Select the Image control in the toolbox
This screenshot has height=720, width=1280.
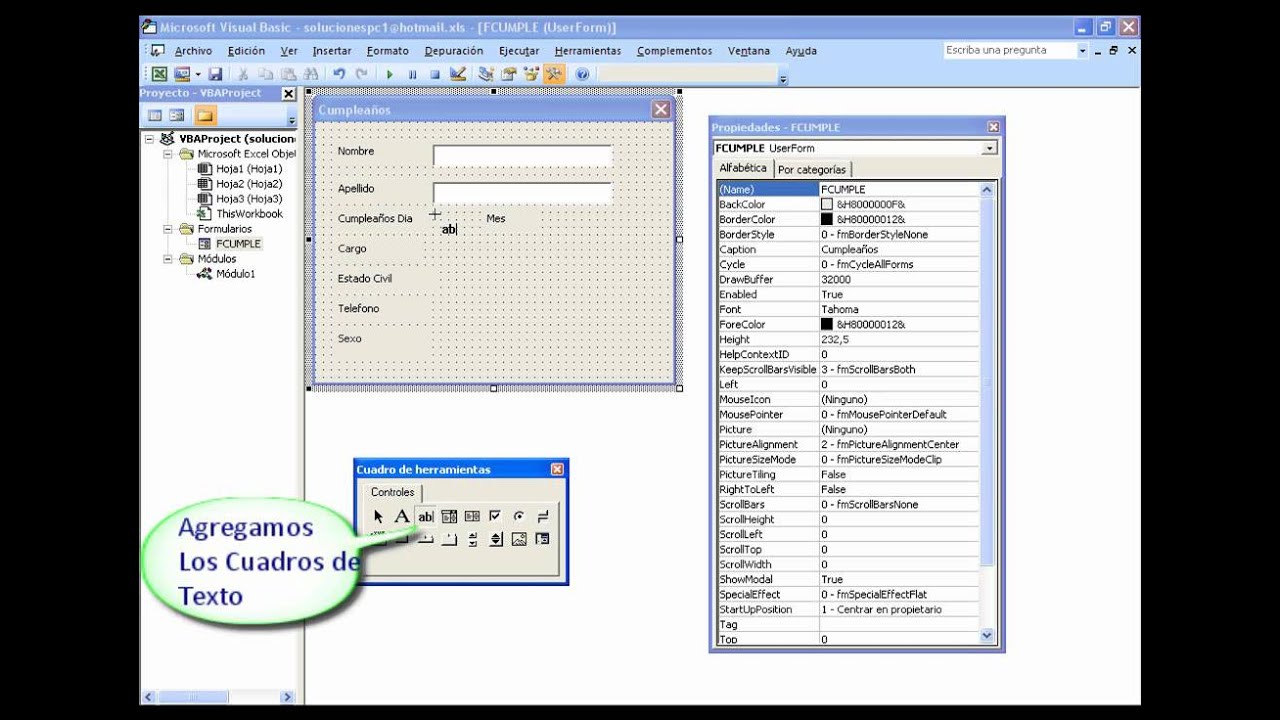519,539
